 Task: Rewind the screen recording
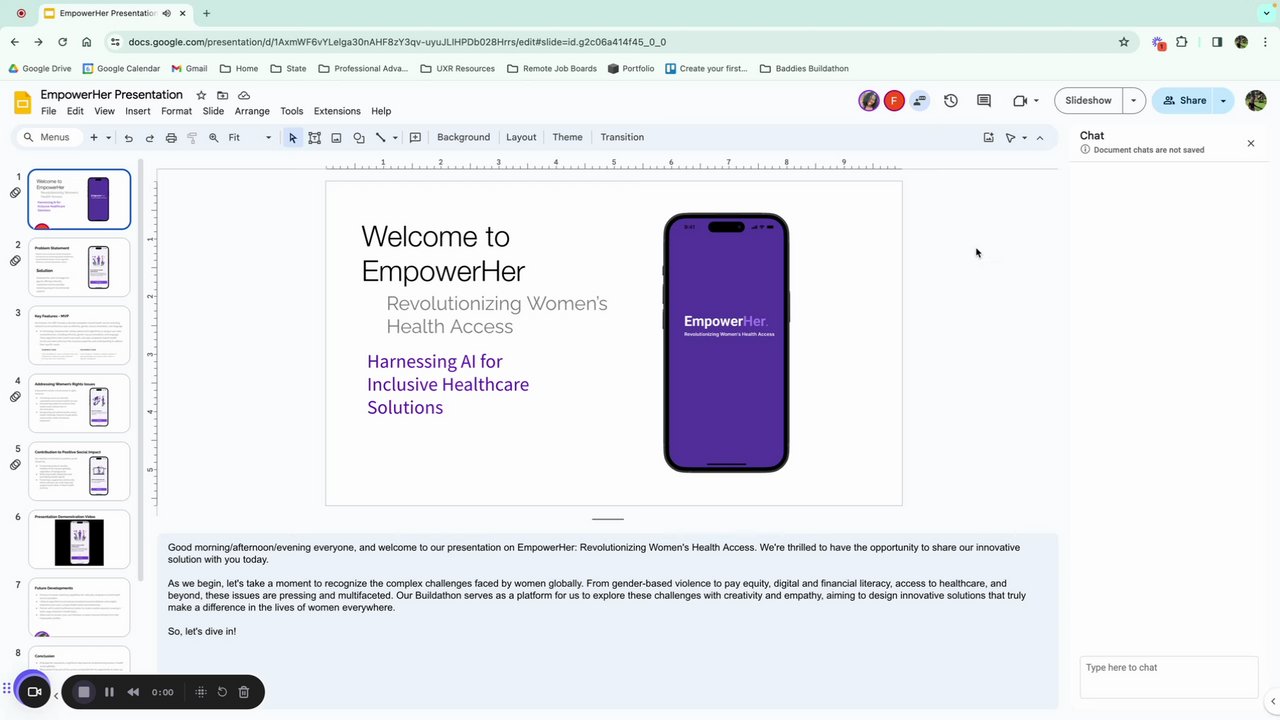(133, 692)
